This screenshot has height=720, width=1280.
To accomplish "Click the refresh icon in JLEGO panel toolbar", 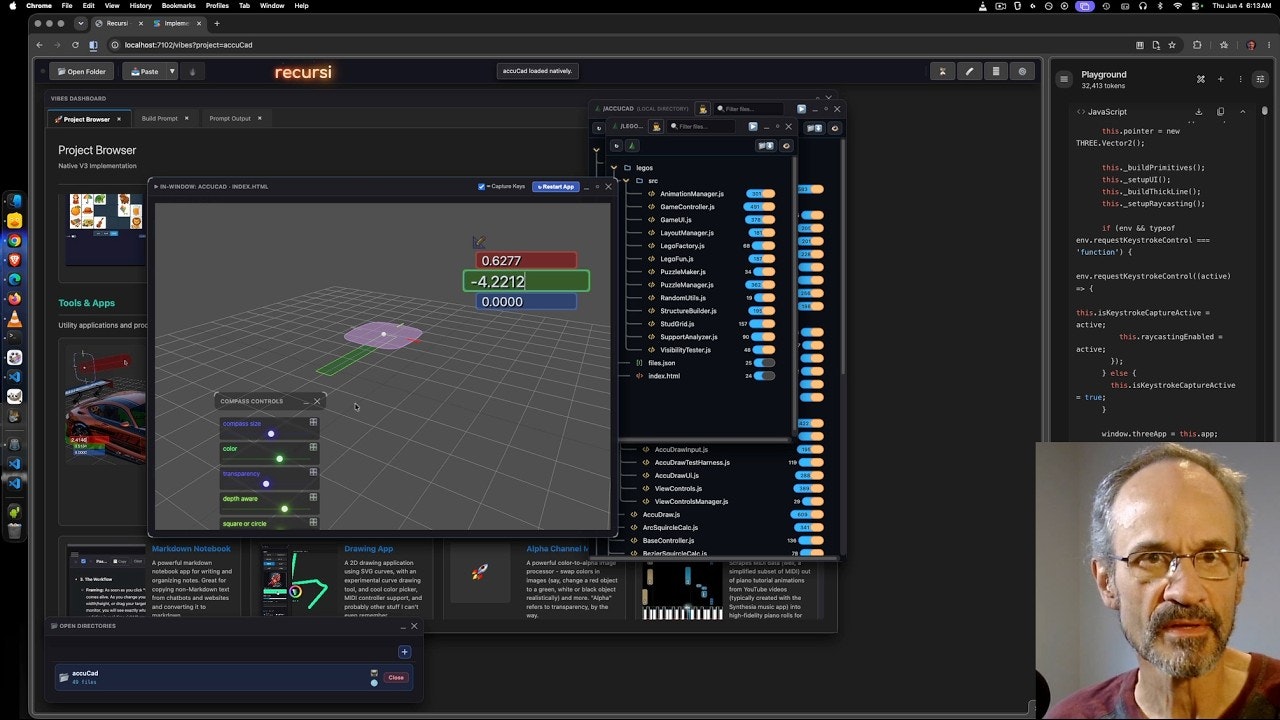I will point(616,146).
